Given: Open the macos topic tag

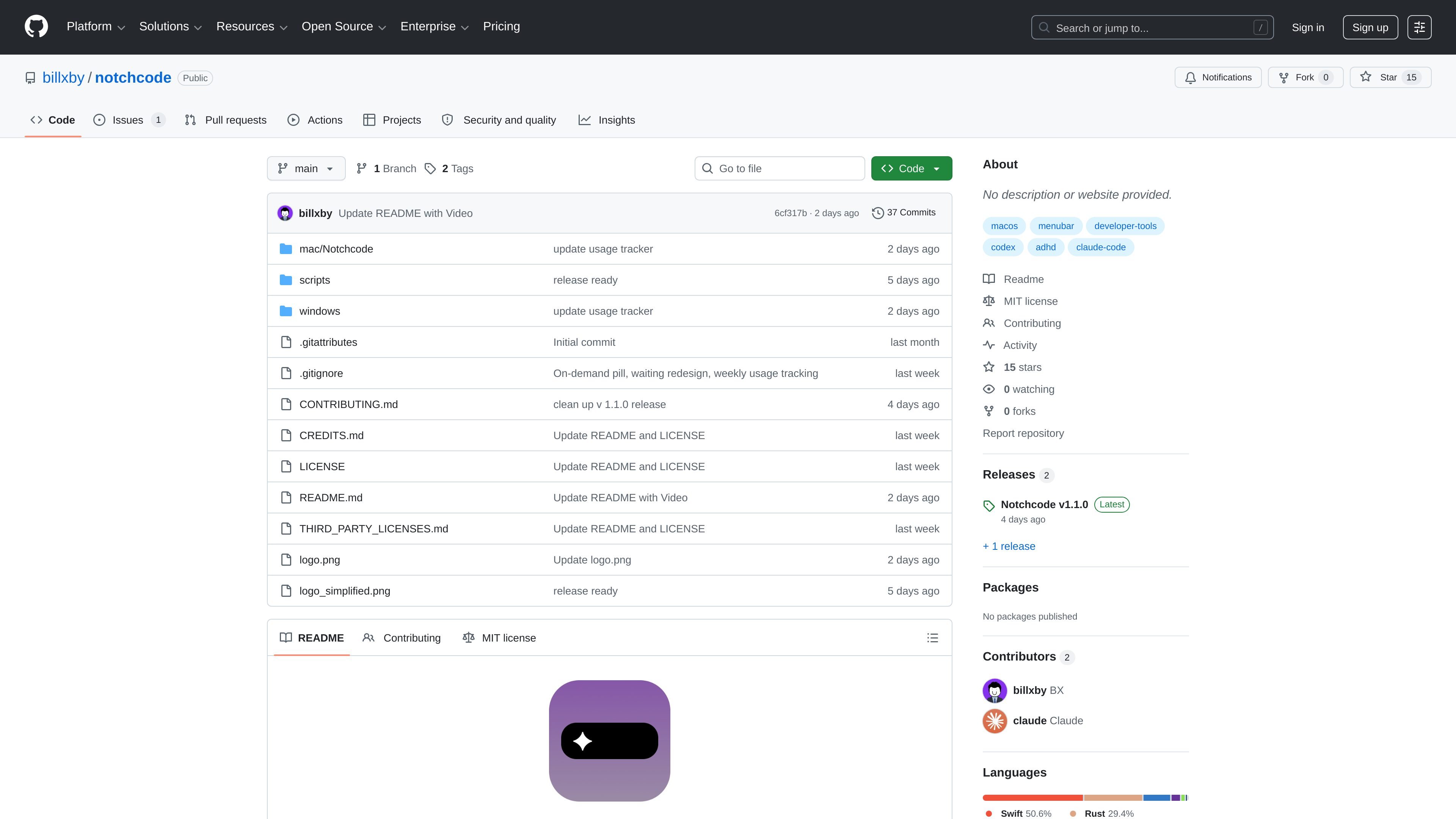Looking at the screenshot, I should pyautogui.click(x=1004, y=226).
